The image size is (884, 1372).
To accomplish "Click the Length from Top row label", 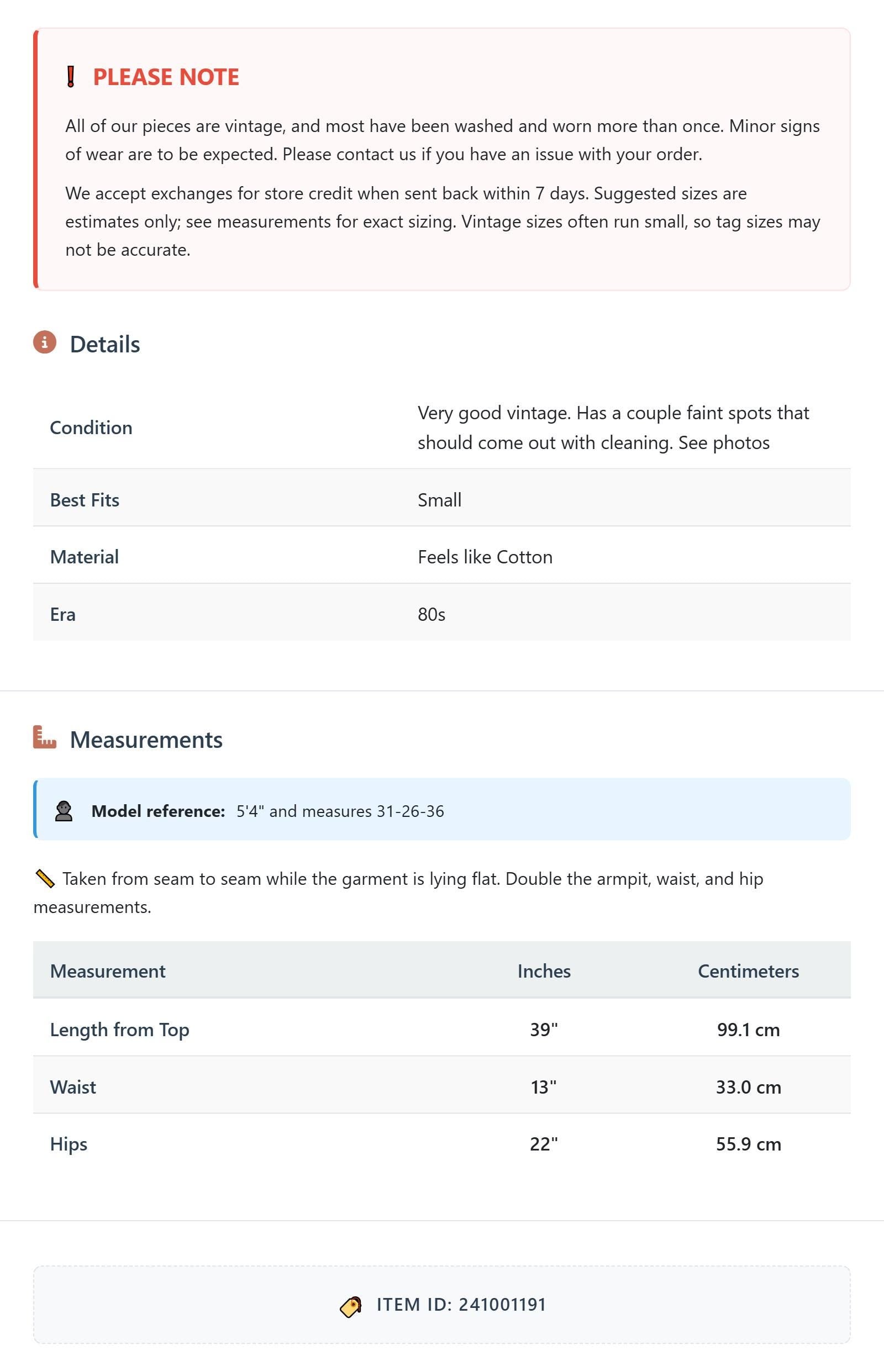I will (120, 1030).
